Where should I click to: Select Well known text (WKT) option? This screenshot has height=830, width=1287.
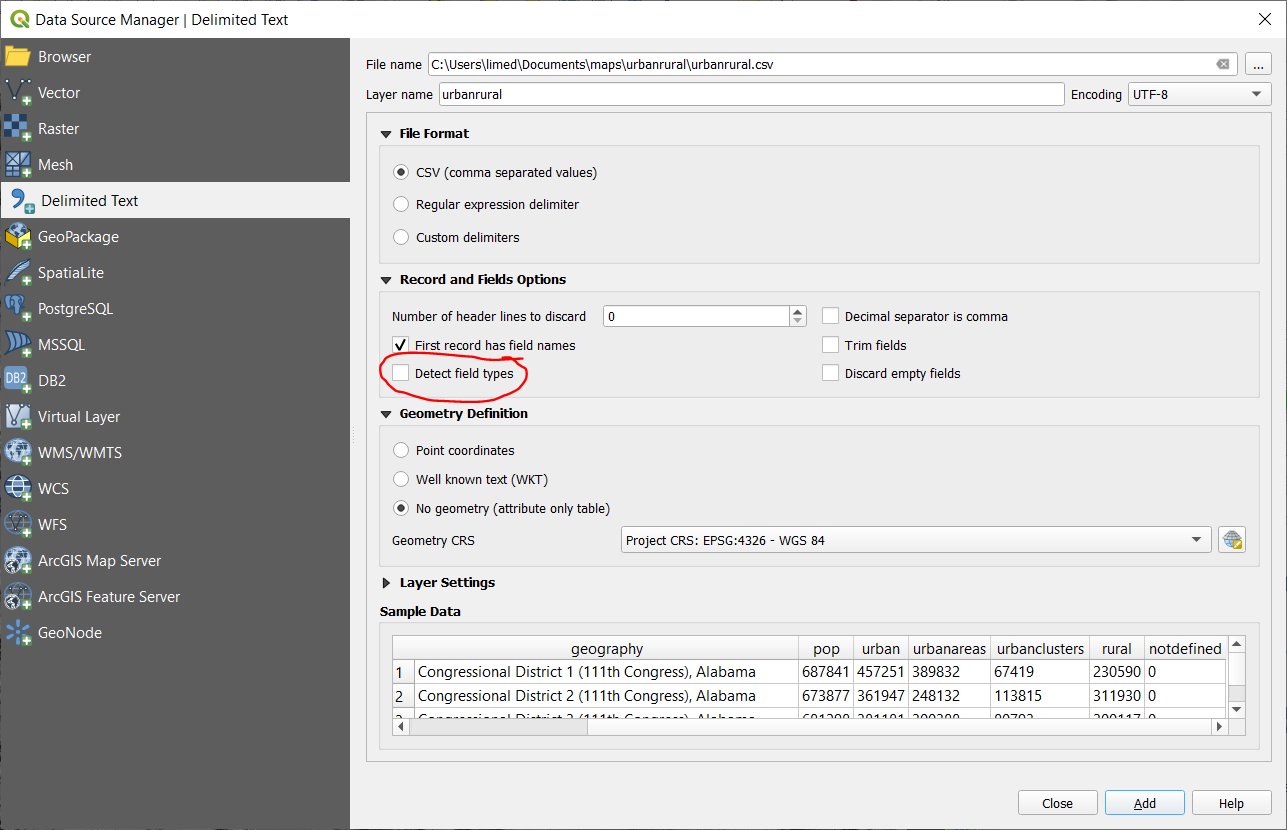coord(401,479)
